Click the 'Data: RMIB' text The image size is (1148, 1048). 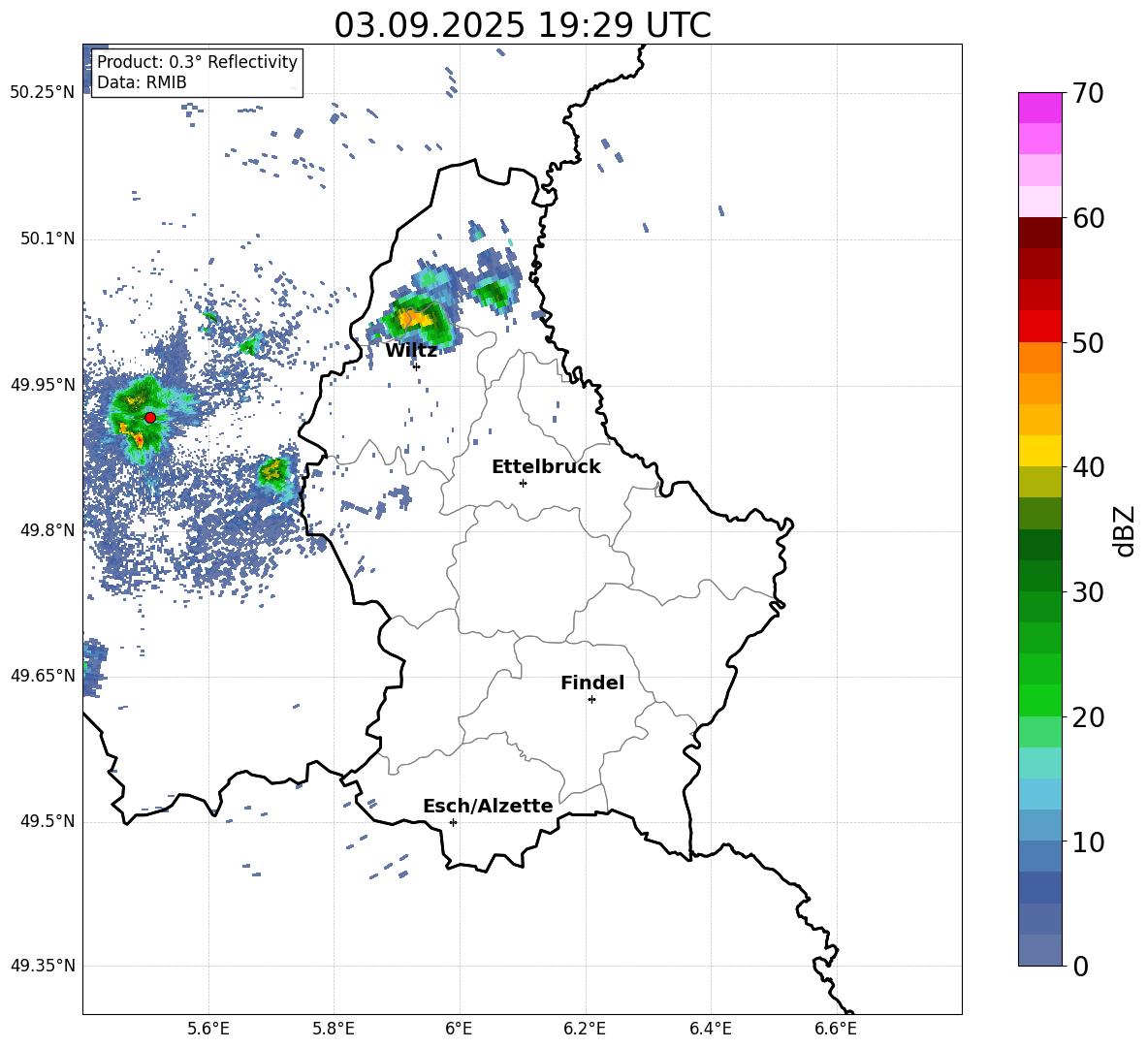142,82
